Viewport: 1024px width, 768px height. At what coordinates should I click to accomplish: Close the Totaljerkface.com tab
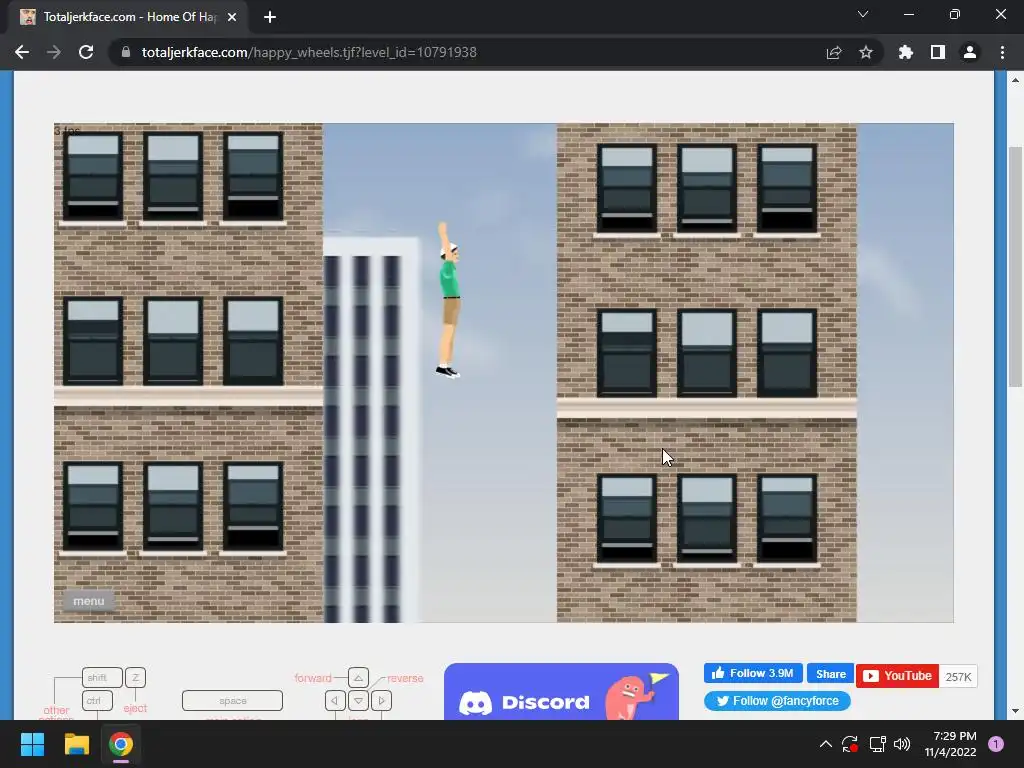(232, 17)
